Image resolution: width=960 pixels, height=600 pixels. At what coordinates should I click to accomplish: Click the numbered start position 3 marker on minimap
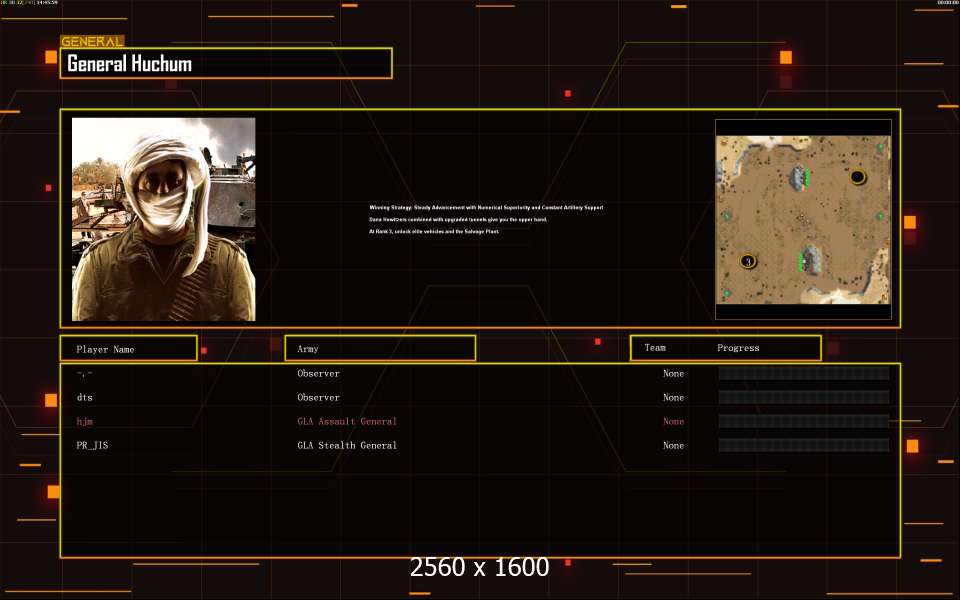coord(747,261)
